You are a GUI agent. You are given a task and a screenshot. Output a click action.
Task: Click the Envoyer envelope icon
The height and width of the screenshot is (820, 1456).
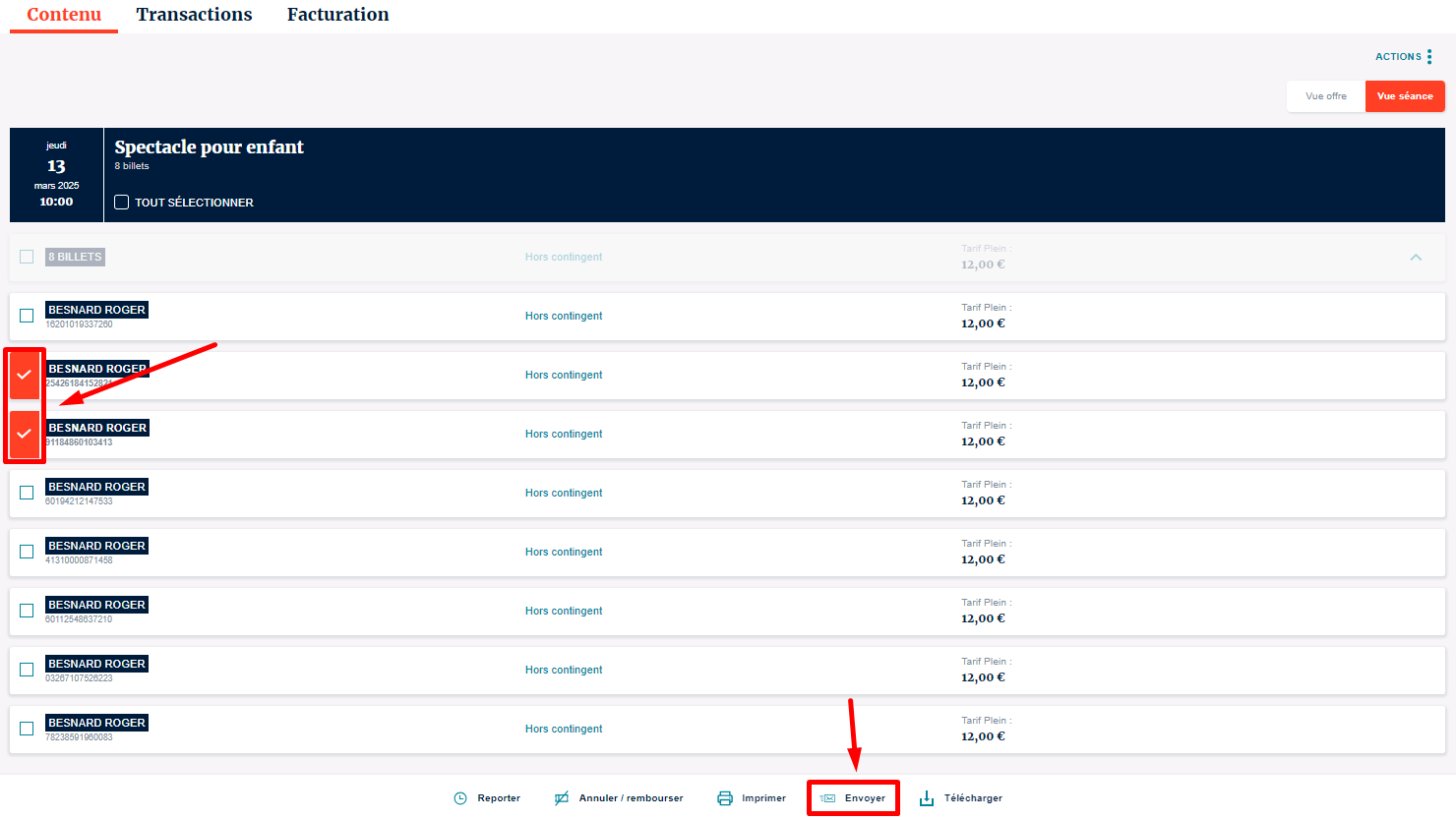(828, 798)
